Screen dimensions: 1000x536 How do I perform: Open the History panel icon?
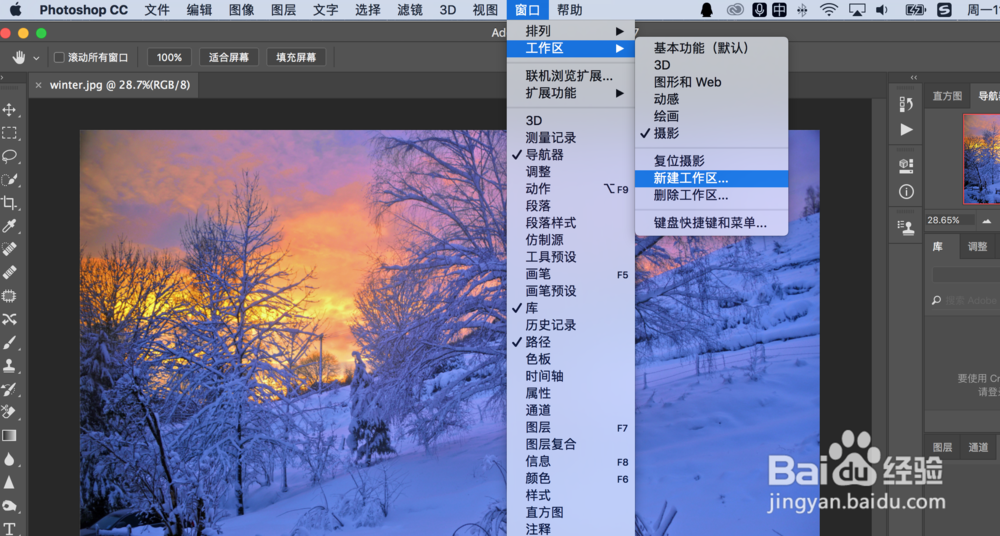pyautogui.click(x=906, y=104)
